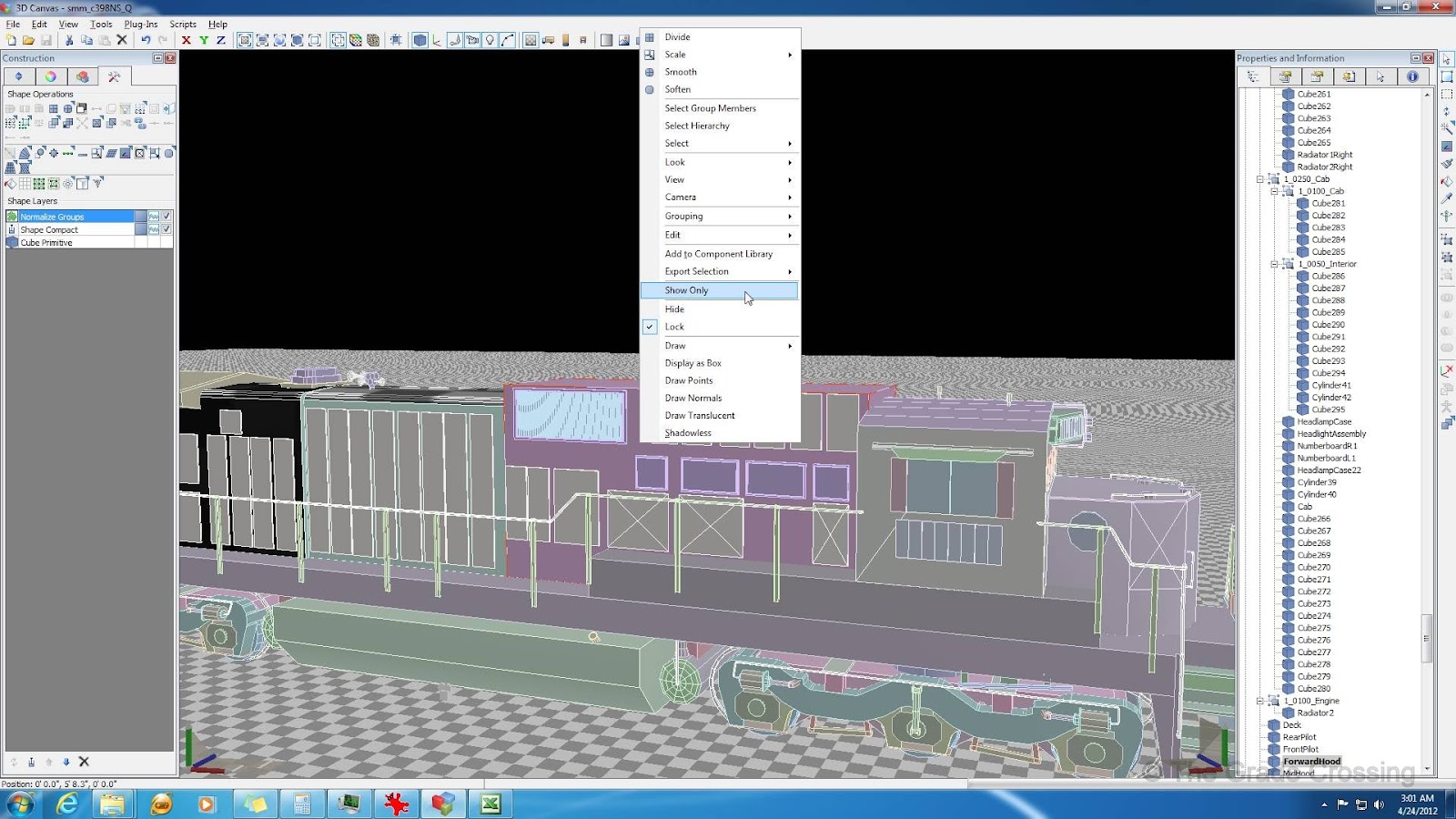Open Excel from the taskbar
The height and width of the screenshot is (819, 1456).
pyautogui.click(x=491, y=804)
